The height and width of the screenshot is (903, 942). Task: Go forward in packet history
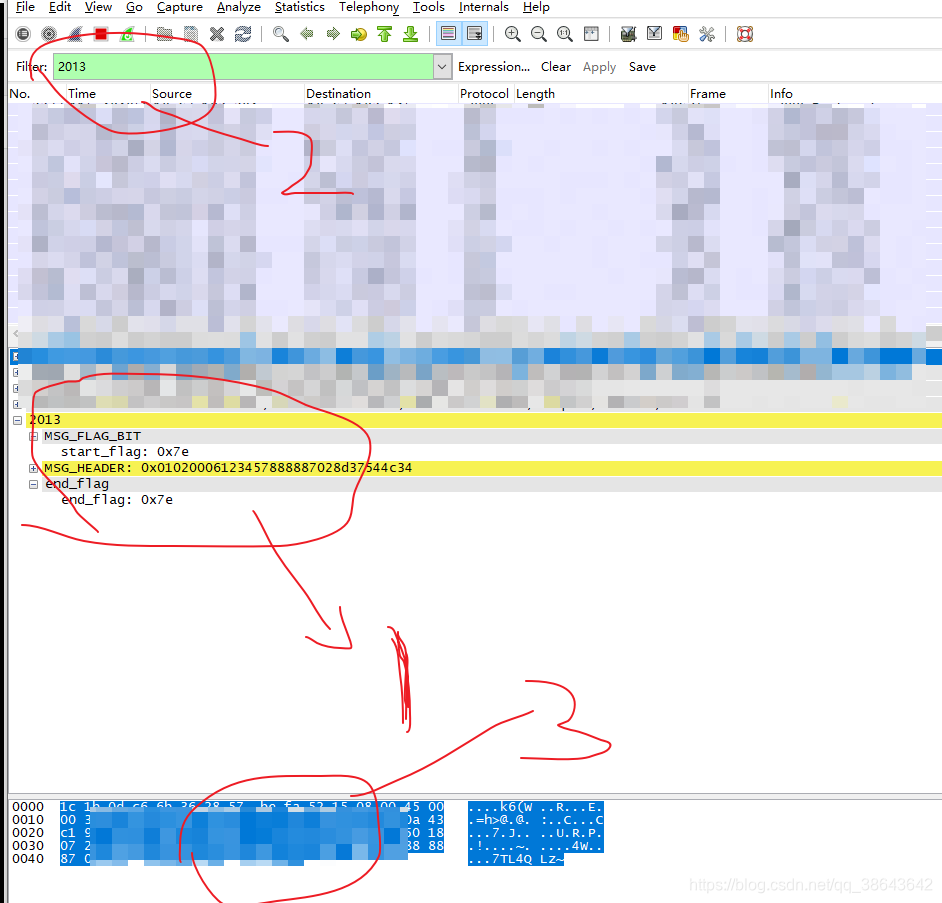click(x=333, y=34)
